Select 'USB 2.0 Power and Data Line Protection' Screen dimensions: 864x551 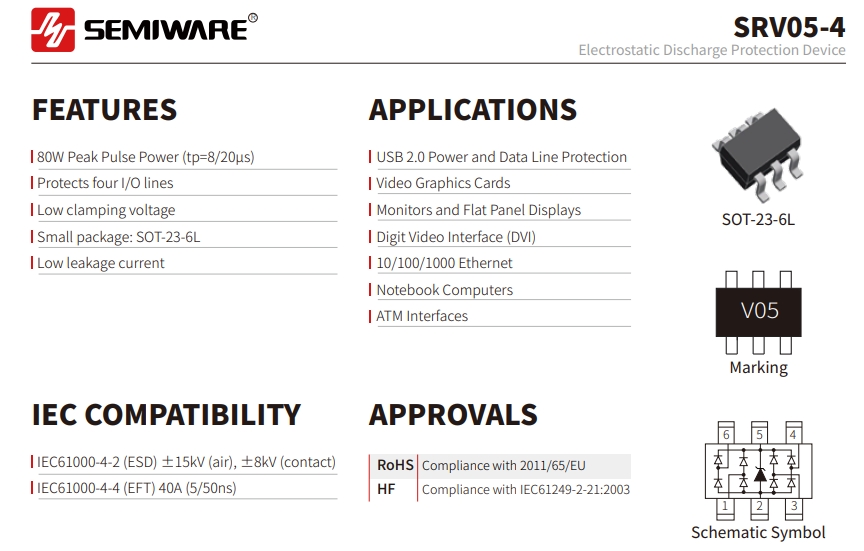coord(501,157)
